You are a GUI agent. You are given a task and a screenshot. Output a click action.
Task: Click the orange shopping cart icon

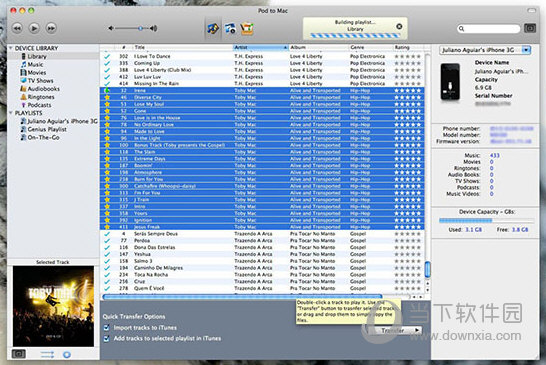point(247,28)
